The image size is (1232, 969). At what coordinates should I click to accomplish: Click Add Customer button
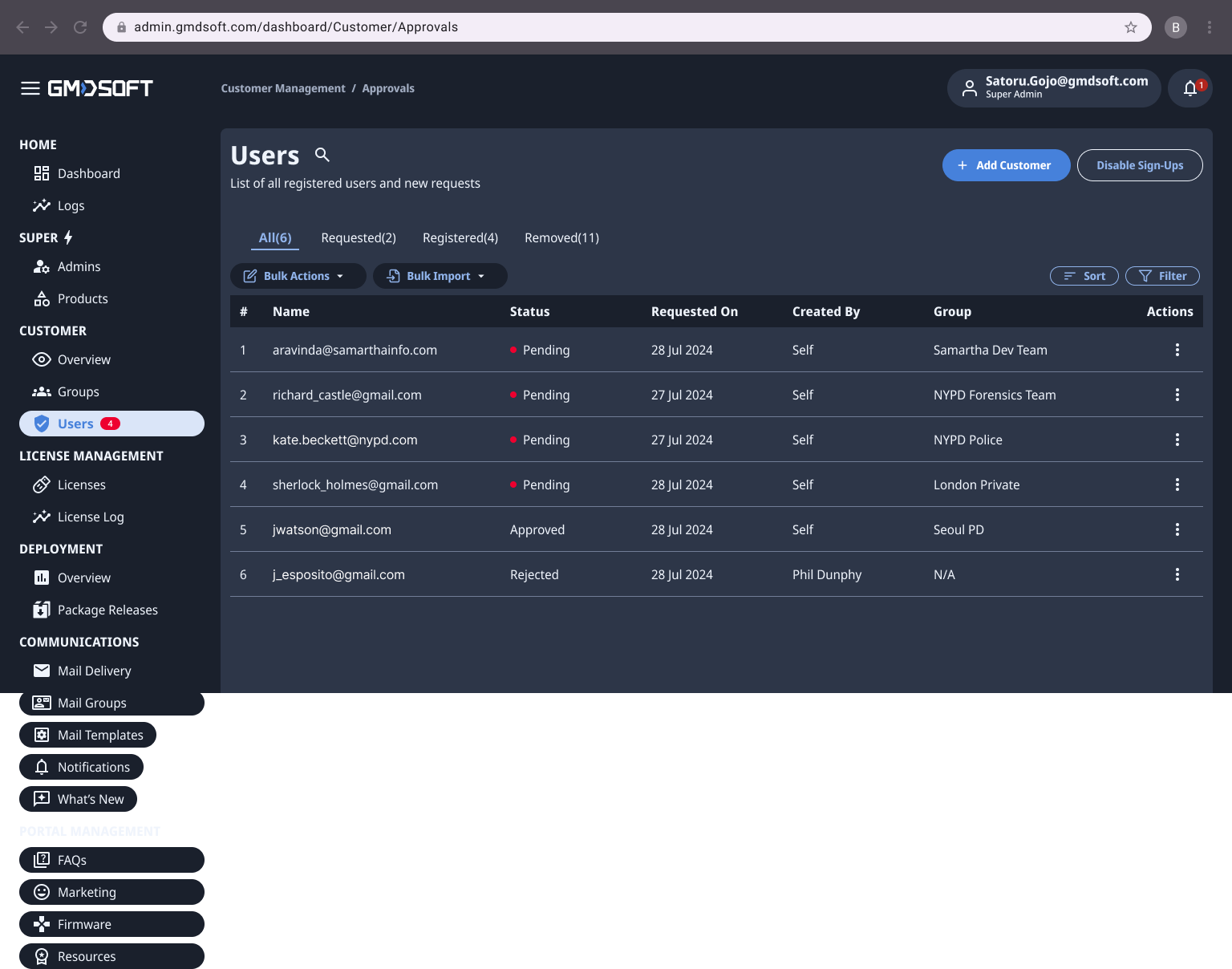1007,165
